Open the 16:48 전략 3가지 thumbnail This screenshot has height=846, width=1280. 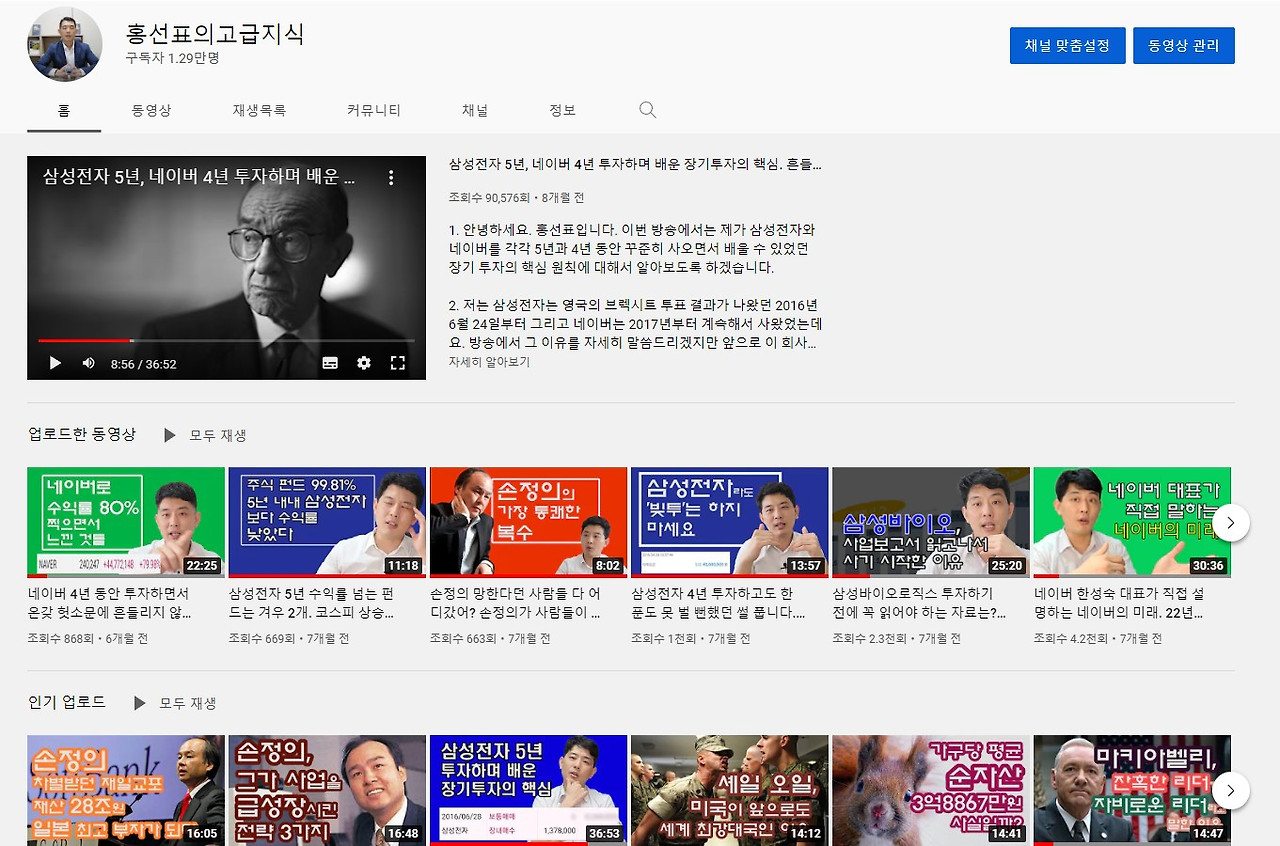tap(327, 790)
